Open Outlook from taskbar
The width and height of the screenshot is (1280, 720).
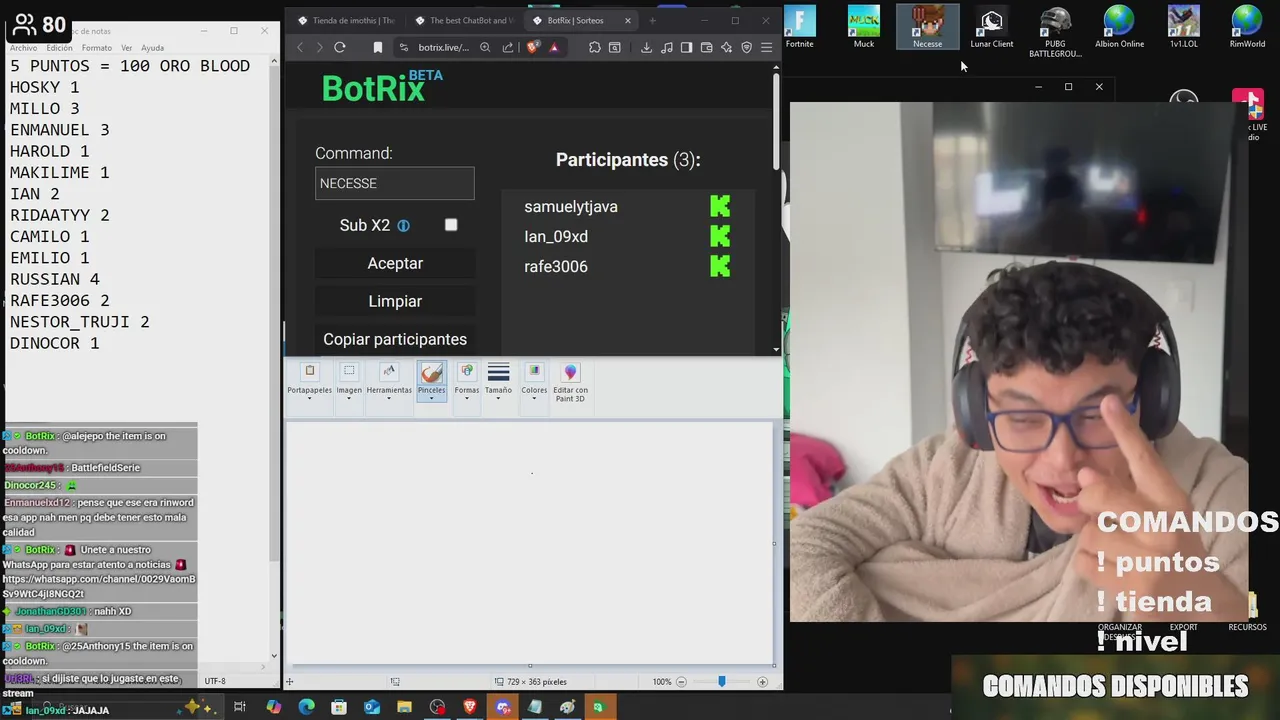[371, 707]
